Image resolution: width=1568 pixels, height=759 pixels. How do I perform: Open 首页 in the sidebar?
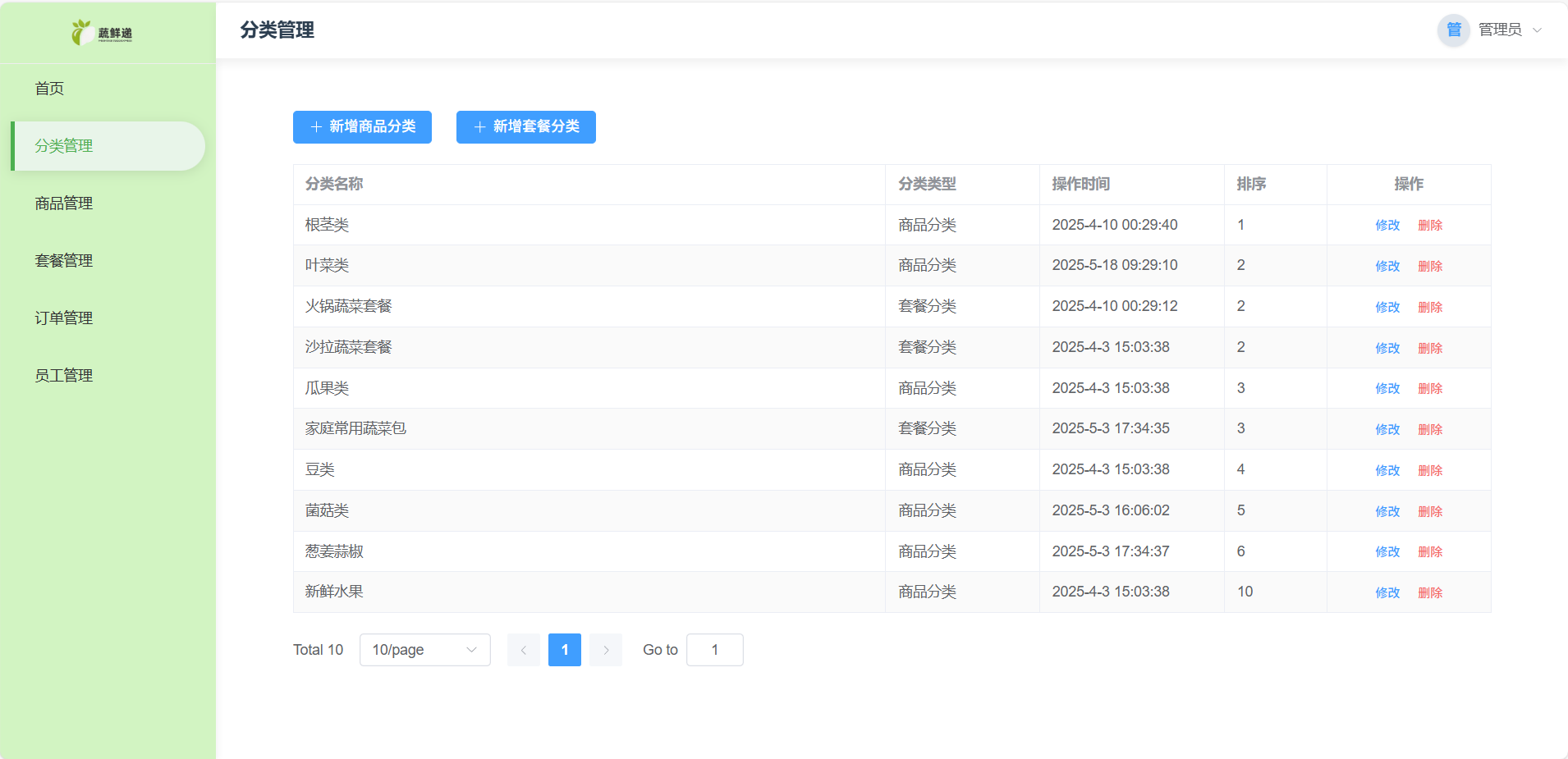click(x=49, y=89)
